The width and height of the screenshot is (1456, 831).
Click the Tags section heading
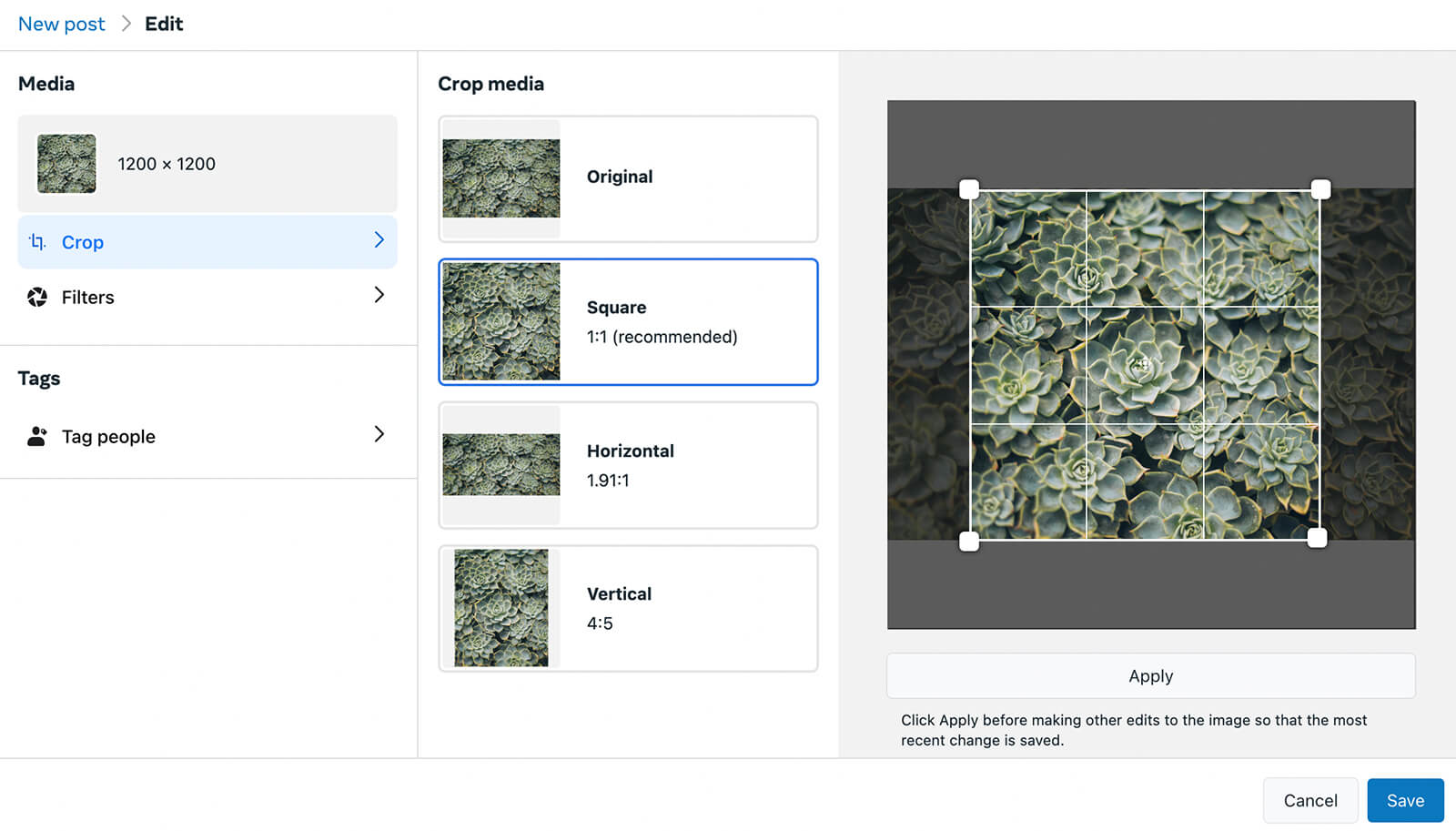(x=39, y=379)
